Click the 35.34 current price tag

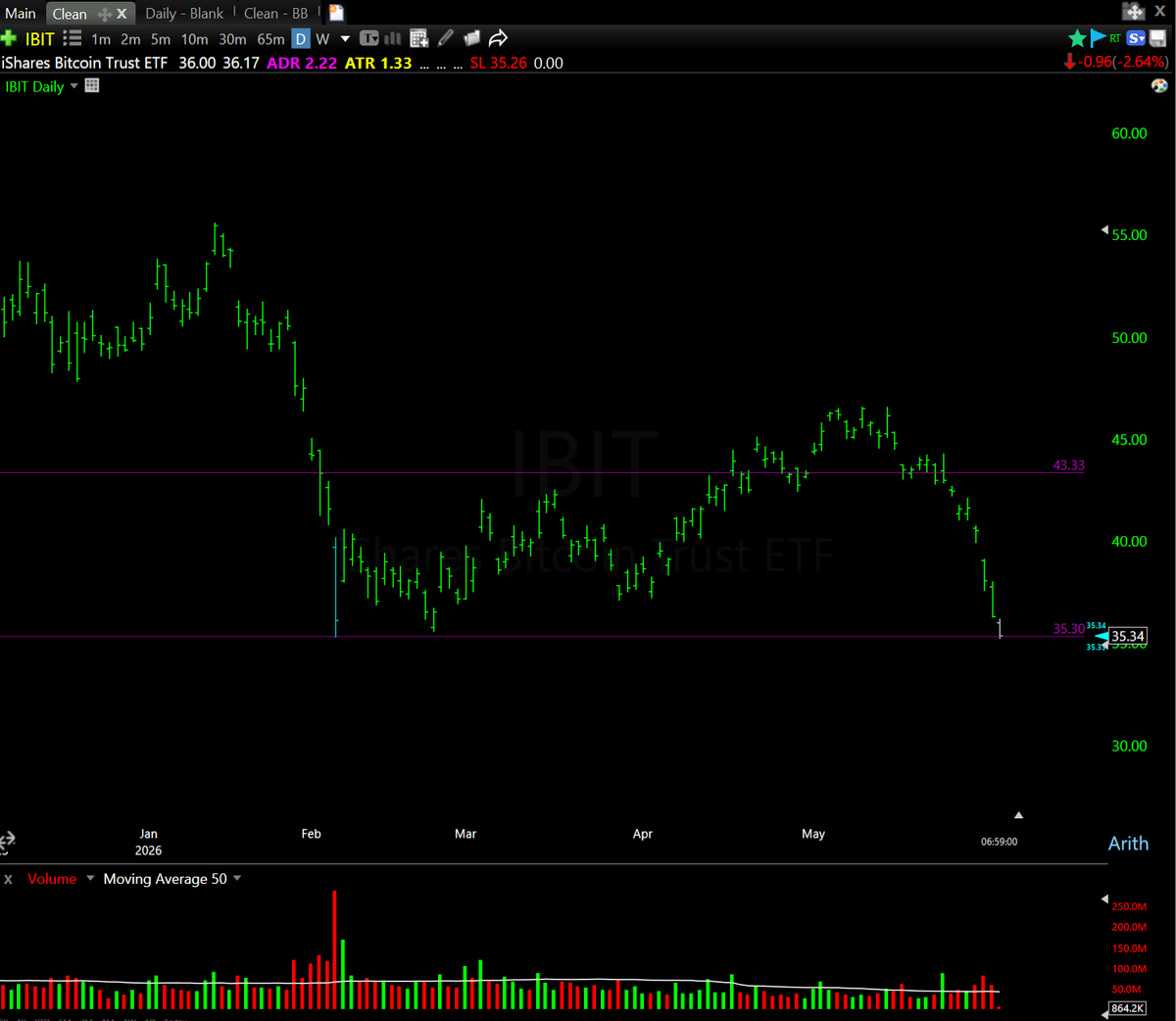click(1128, 636)
